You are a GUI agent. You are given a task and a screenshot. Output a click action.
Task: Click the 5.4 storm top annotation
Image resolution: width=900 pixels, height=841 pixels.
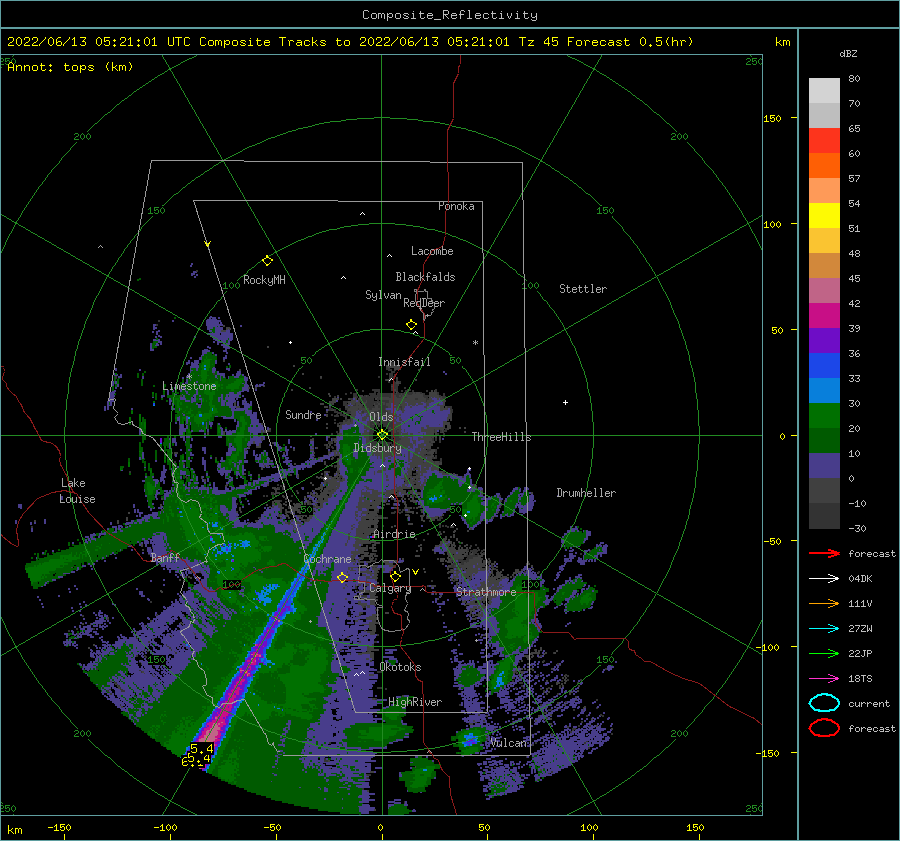(201, 749)
